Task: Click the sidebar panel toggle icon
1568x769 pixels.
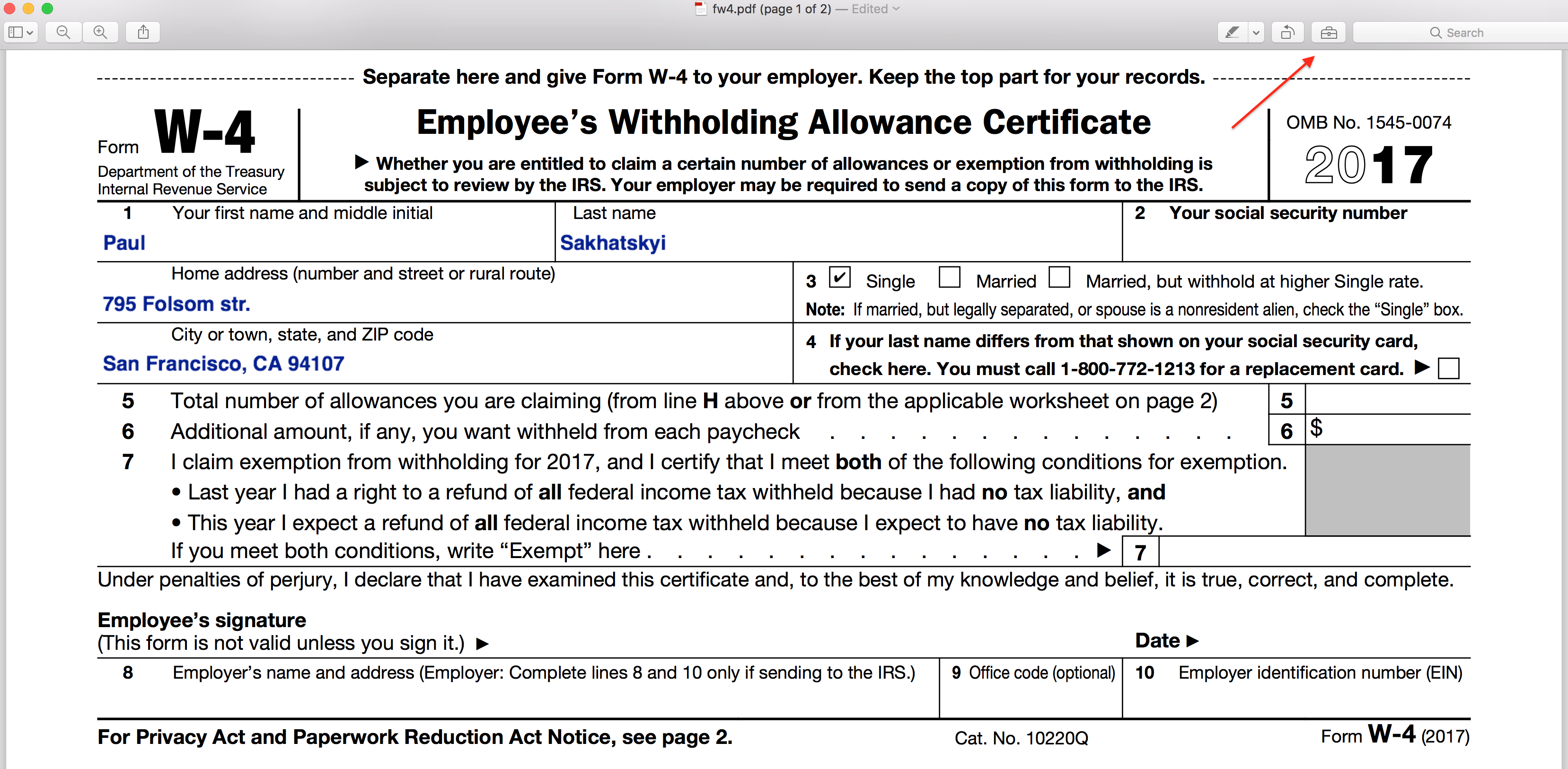Action: (x=20, y=32)
